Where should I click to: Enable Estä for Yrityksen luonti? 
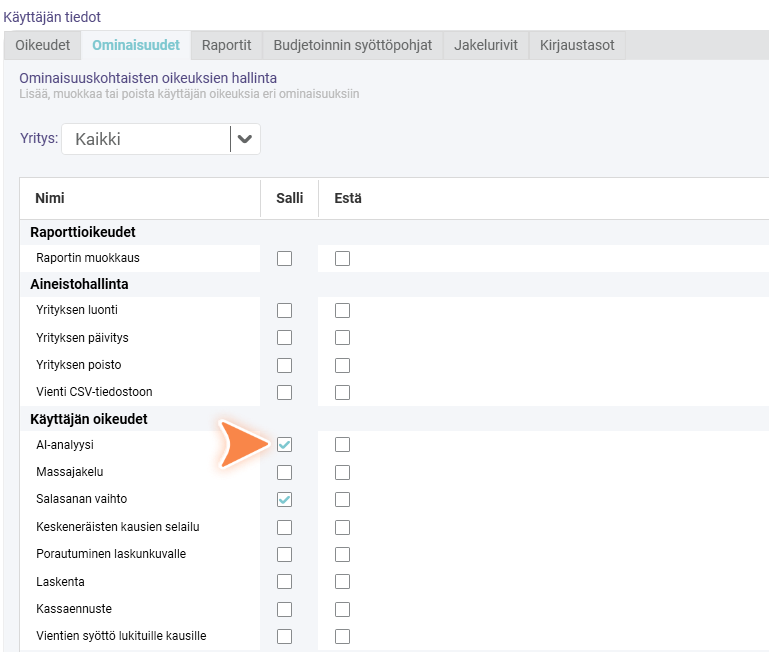tap(342, 311)
